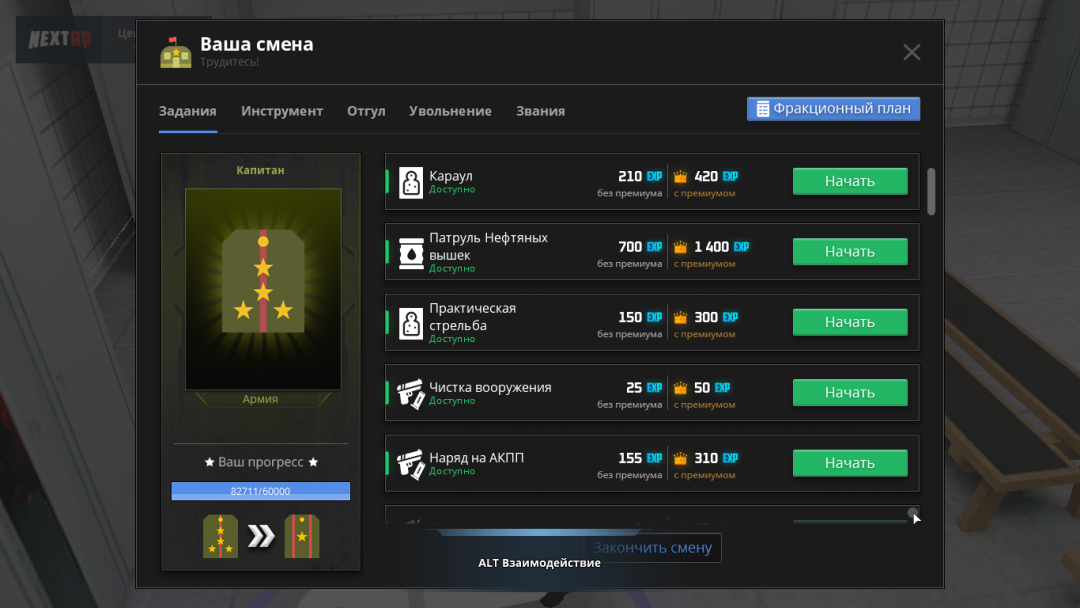The image size is (1080, 608).
Task: Open the Звания ranks tab
Action: click(x=541, y=111)
